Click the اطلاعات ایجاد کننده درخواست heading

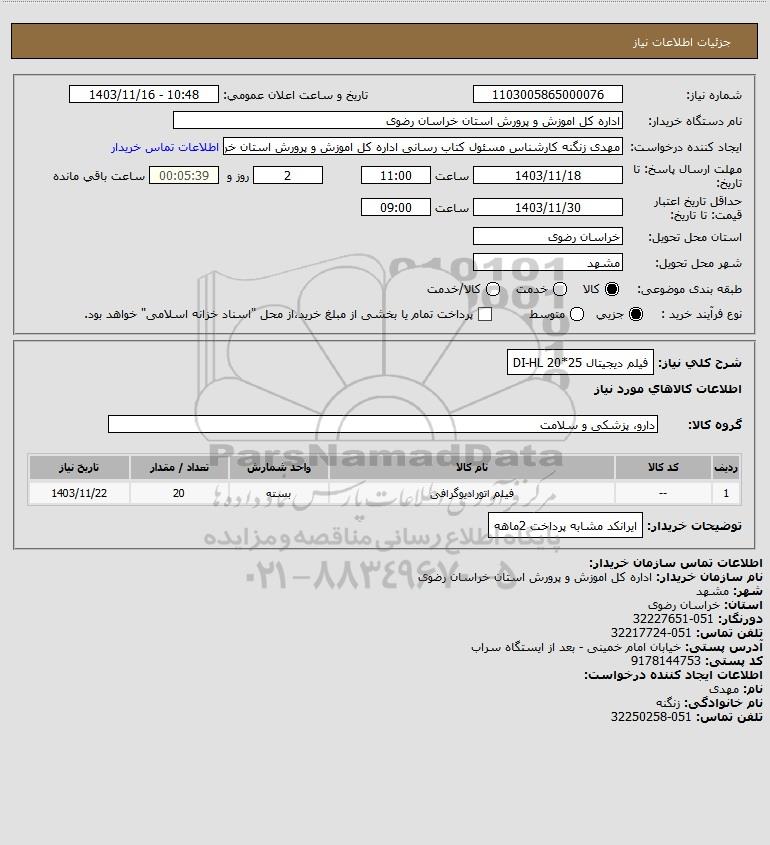pos(674,675)
